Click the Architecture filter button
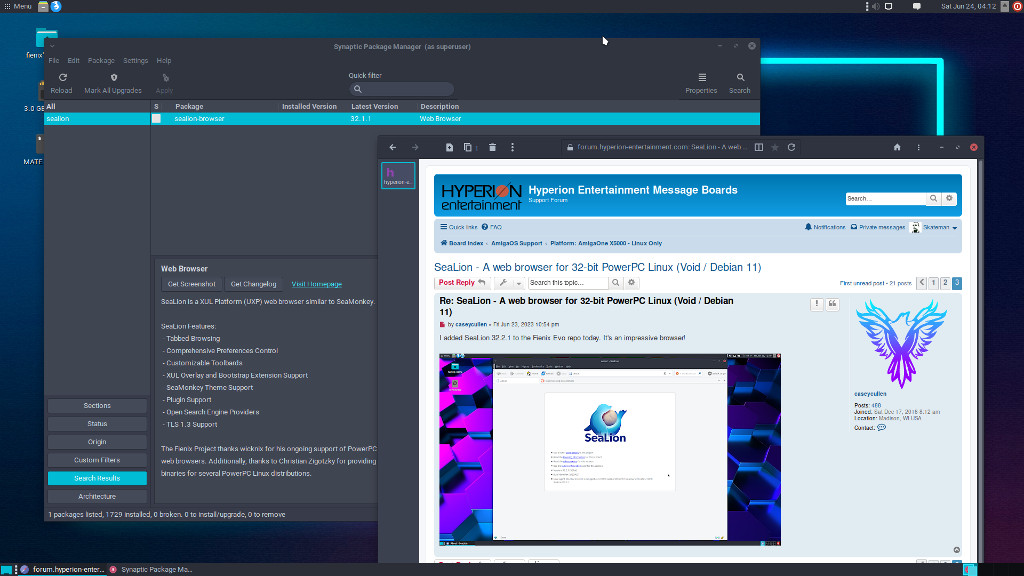Screen dimensions: 1024x576 97,497
